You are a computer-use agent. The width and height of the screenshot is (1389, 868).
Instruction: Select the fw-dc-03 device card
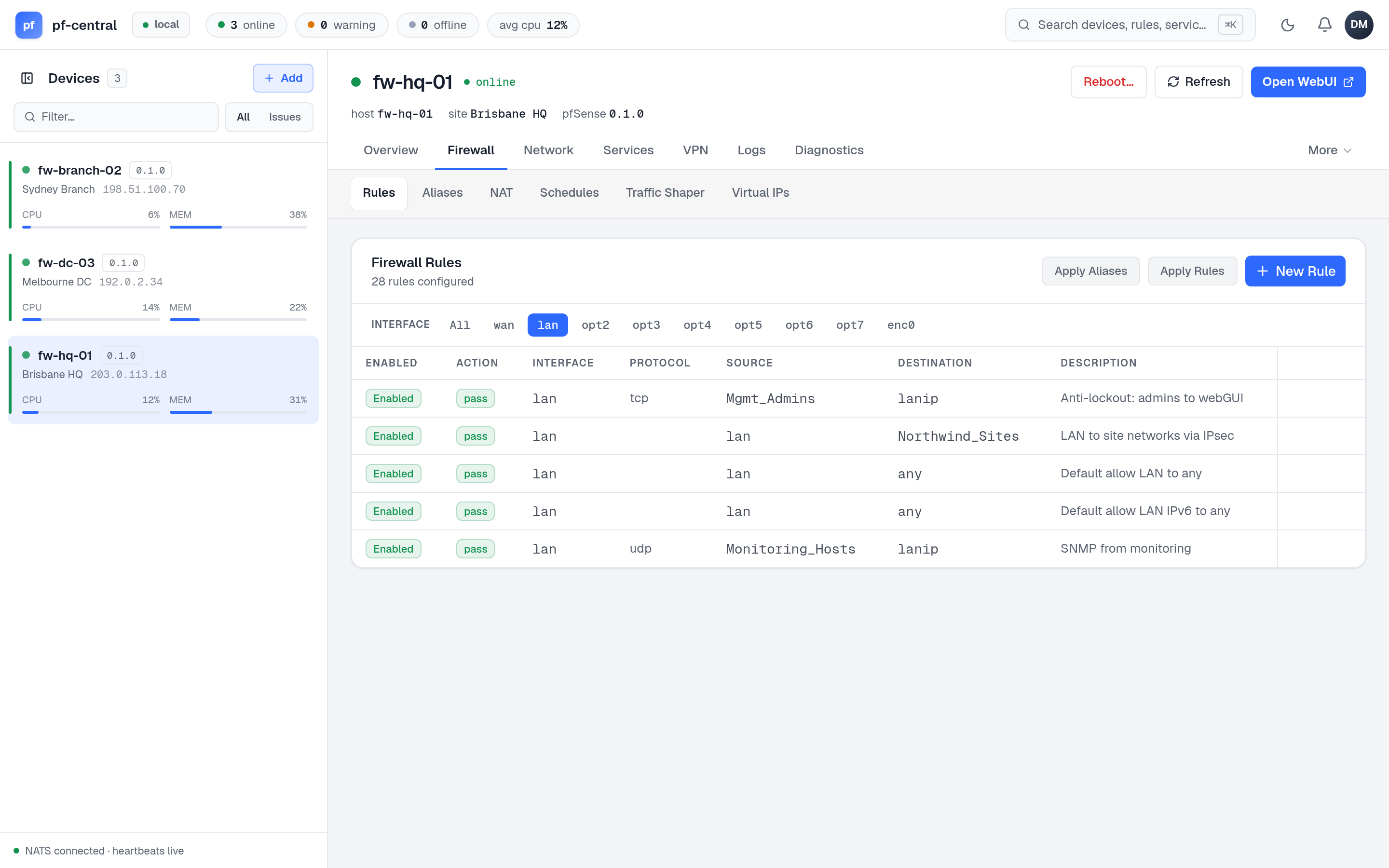click(x=163, y=287)
